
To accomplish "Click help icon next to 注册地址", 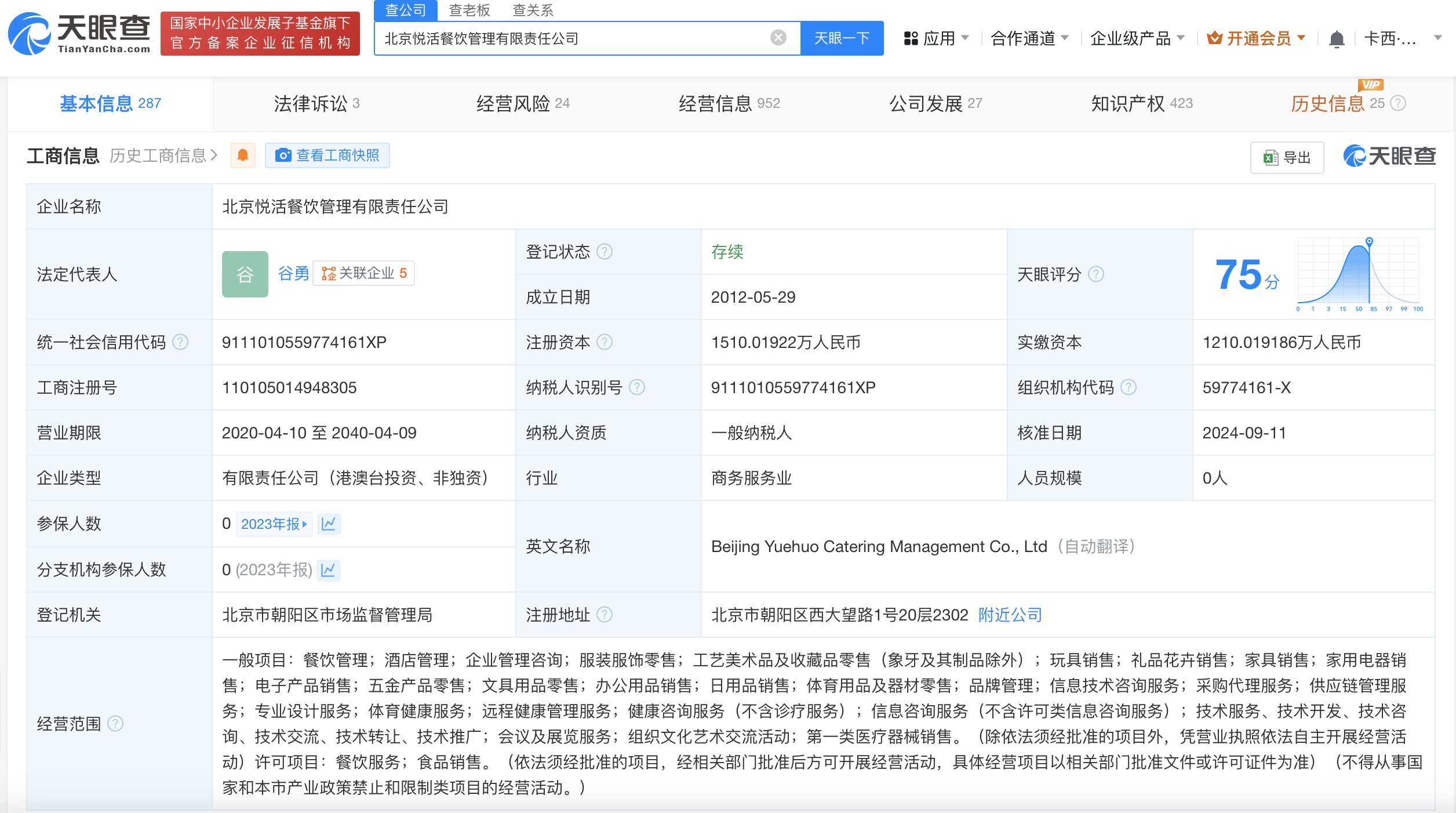I will click(604, 615).
